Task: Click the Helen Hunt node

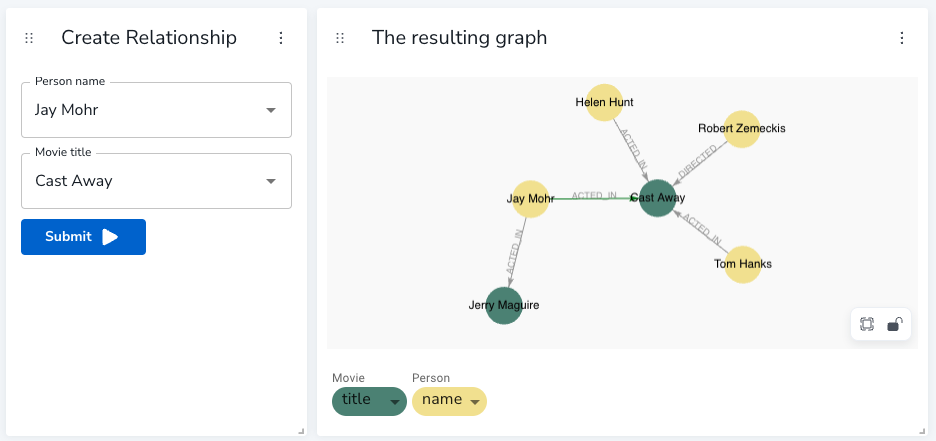Action: [604, 102]
